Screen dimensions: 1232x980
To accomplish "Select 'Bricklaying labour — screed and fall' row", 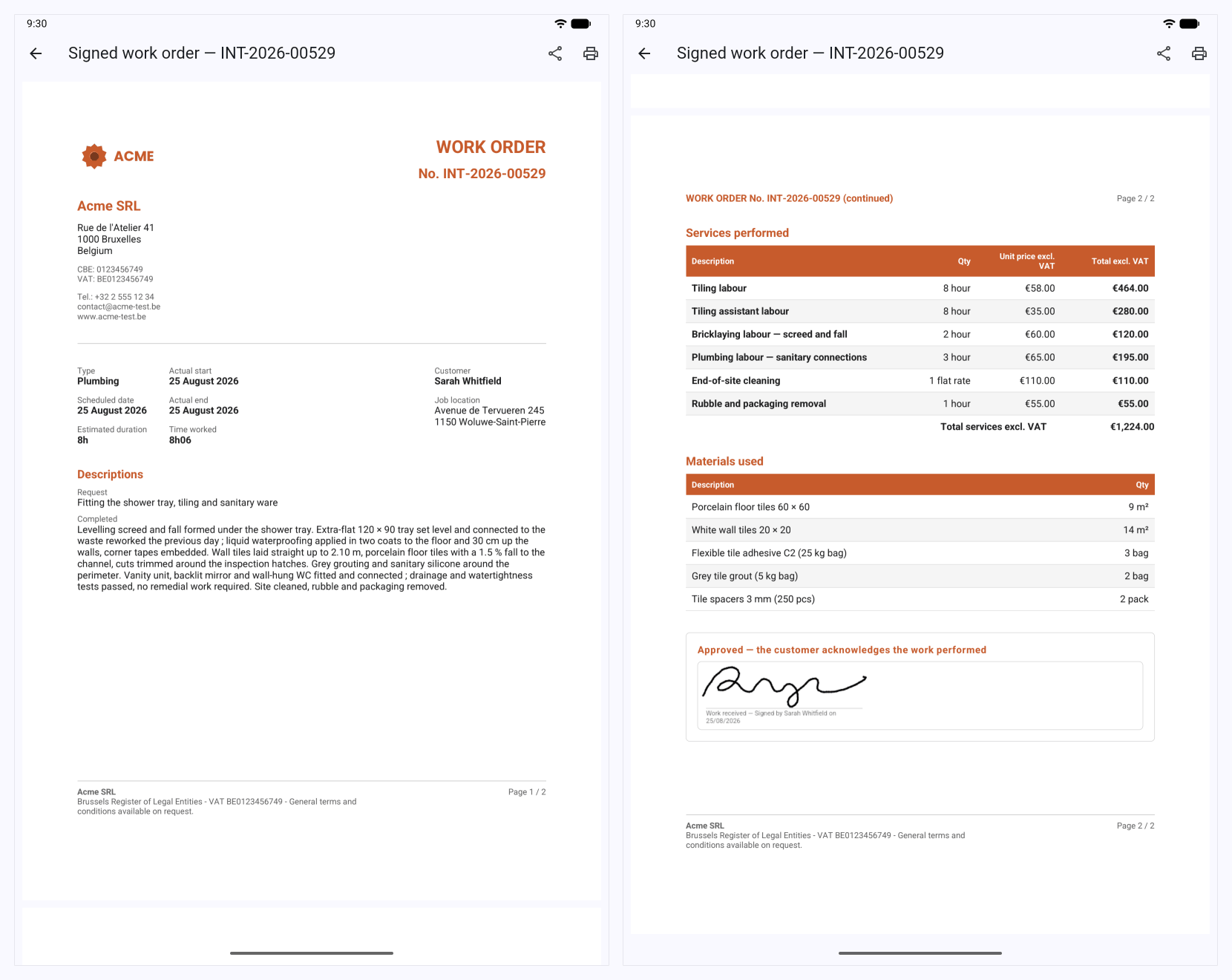I will click(x=920, y=334).
